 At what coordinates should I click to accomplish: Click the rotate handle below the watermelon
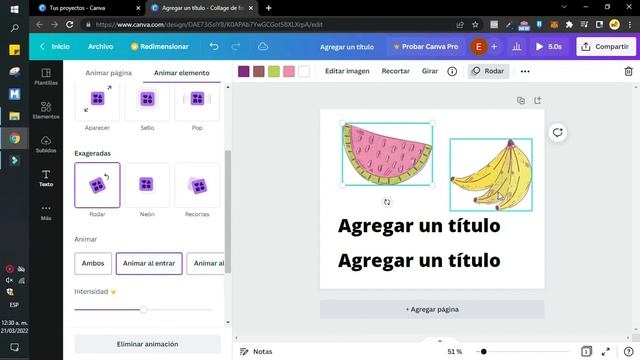[387, 202]
